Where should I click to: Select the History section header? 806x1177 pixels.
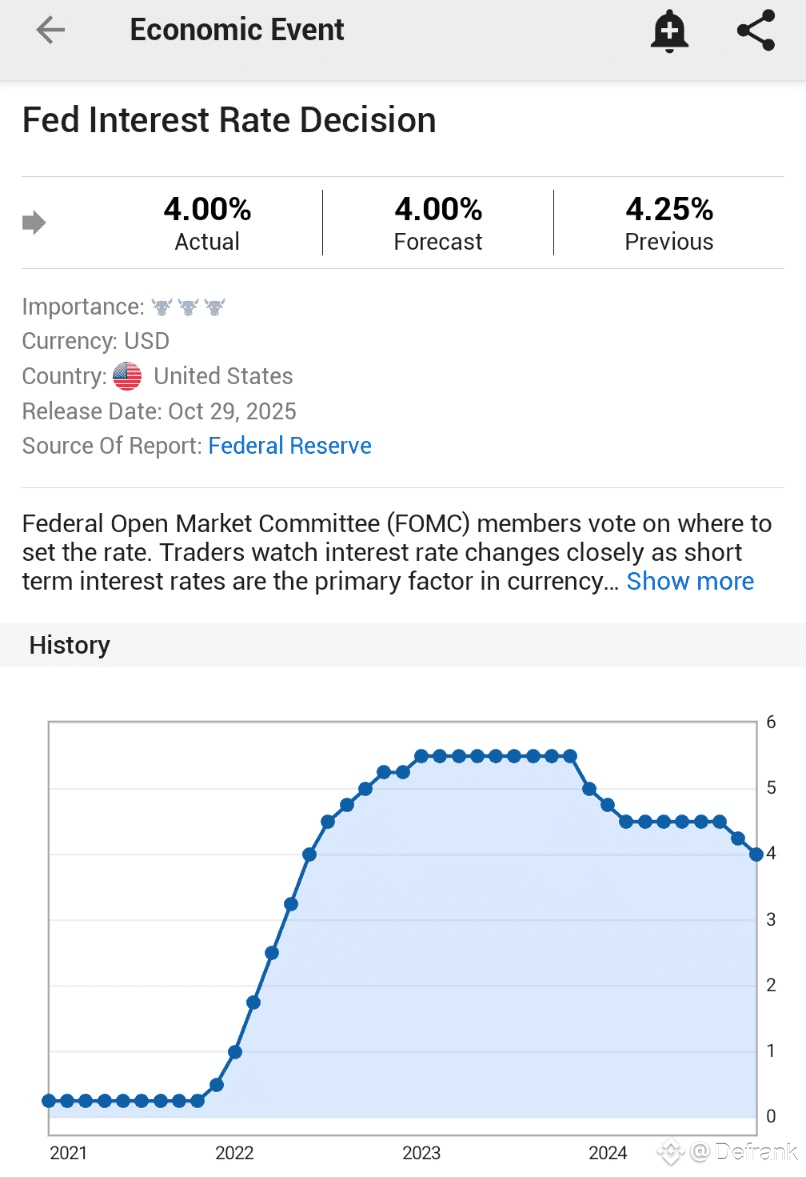[70, 645]
